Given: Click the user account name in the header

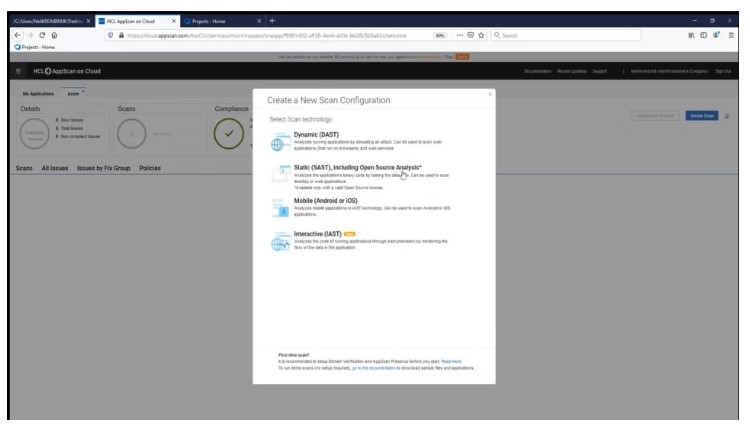Looking at the screenshot, I should [669, 71].
